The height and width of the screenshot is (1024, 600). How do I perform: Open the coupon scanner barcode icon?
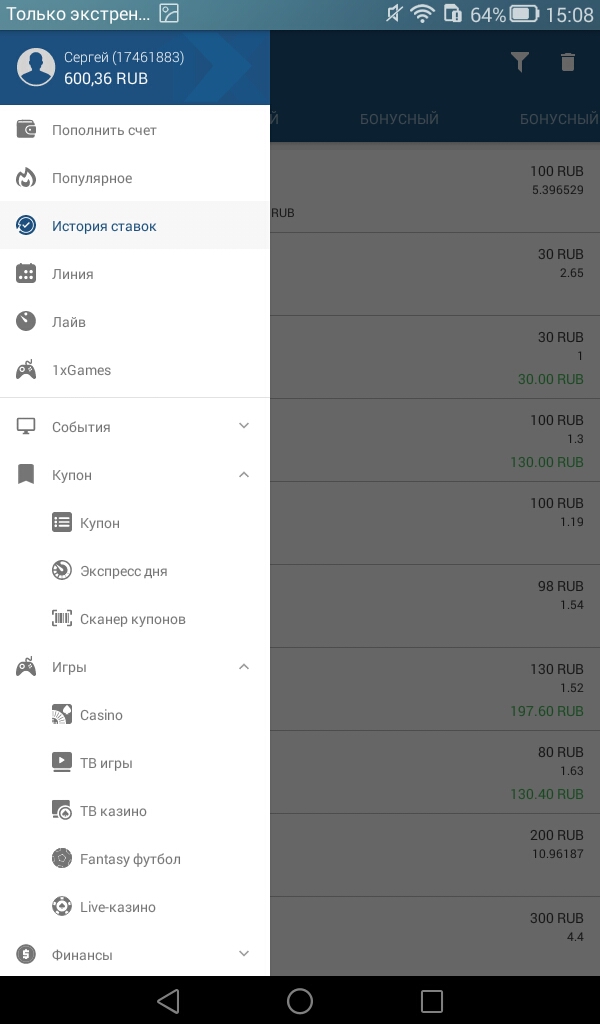[62, 619]
